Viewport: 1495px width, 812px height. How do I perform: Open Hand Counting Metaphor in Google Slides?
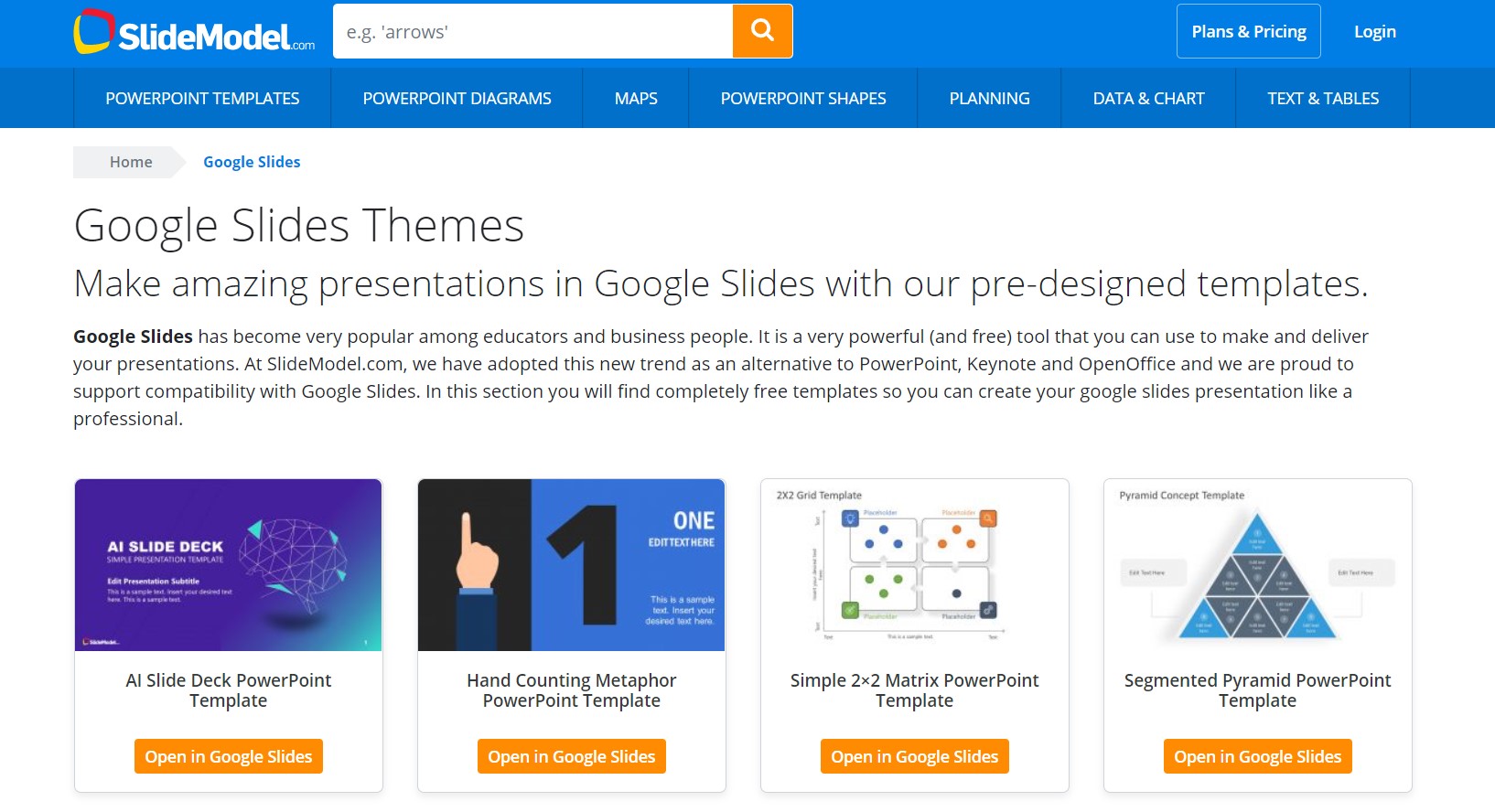[572, 756]
